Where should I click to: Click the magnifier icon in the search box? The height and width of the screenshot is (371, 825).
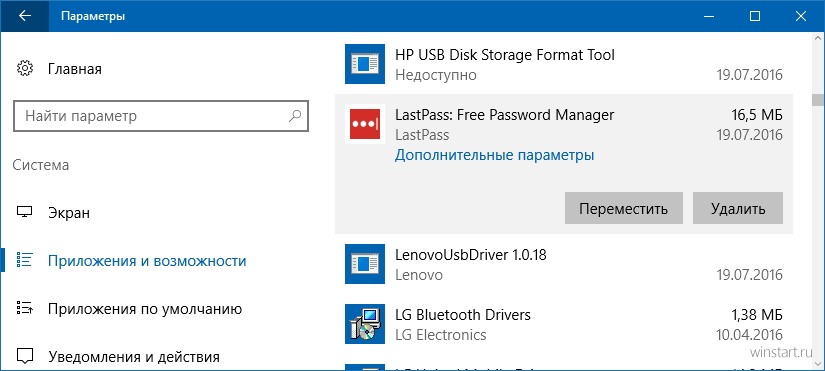coord(295,115)
